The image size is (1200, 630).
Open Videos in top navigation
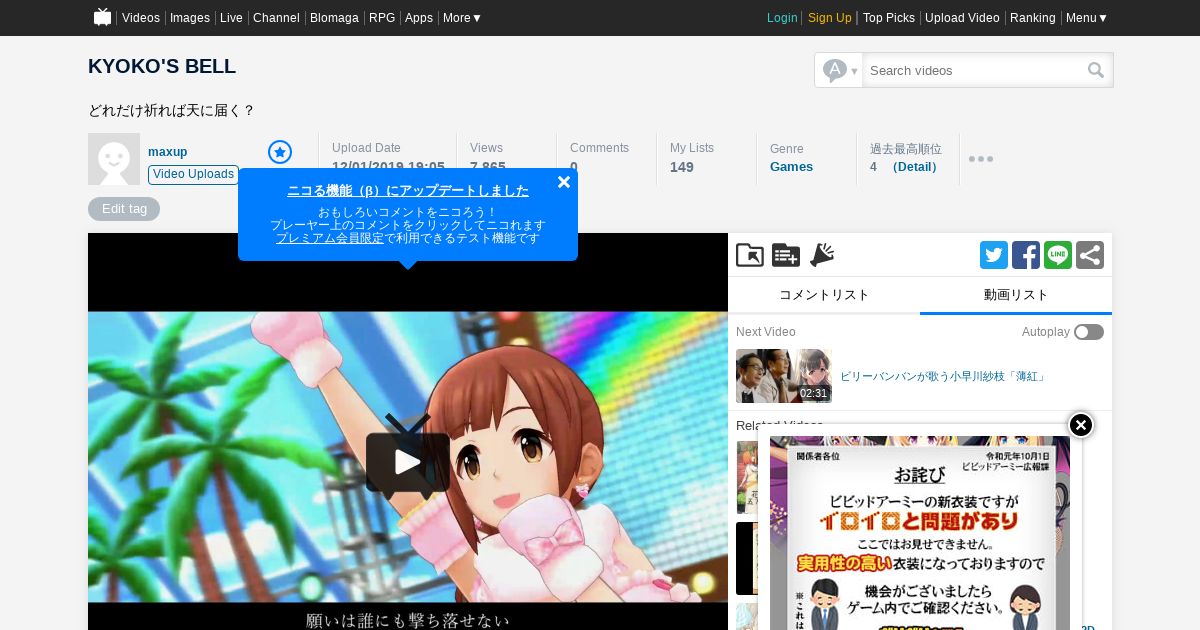coord(141,18)
